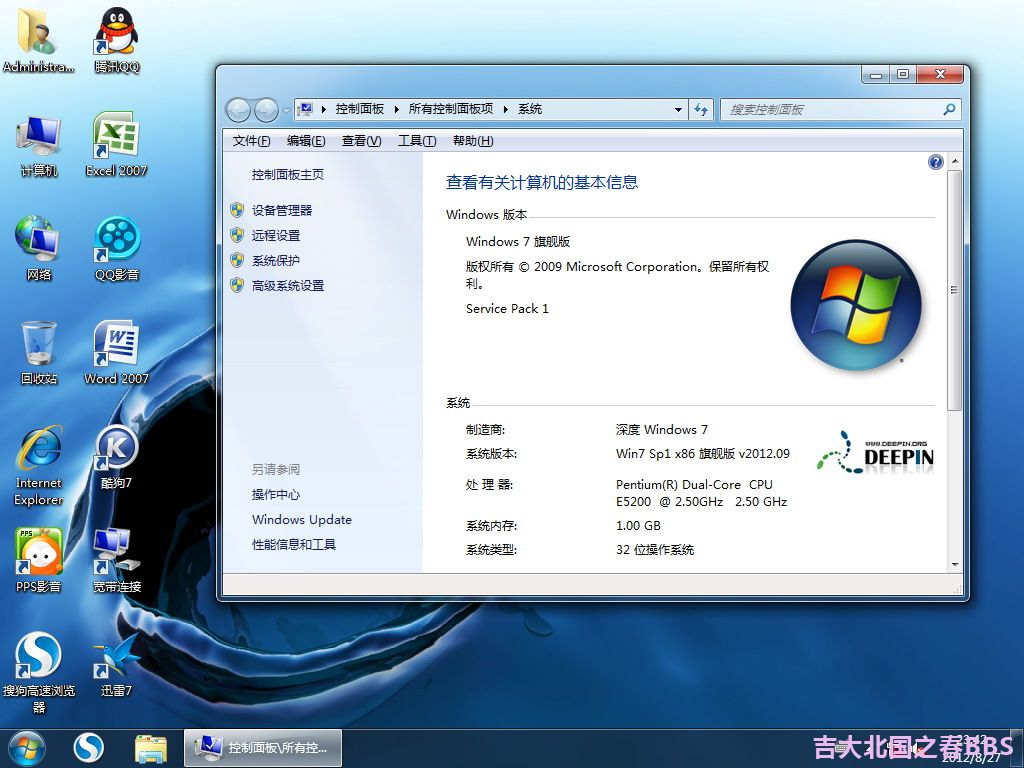Viewport: 1024px width, 768px height.
Task: Open 设备管理器 link
Action: point(282,210)
